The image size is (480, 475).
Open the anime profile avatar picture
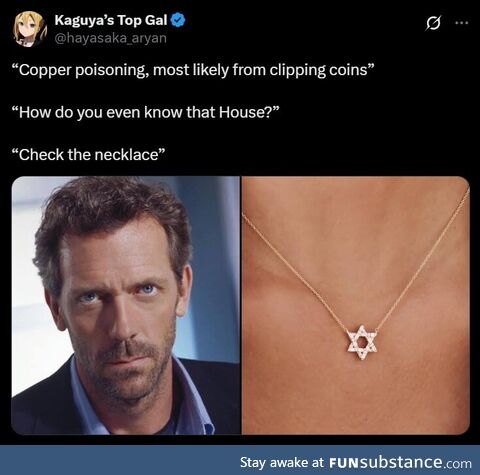[x=29, y=29]
